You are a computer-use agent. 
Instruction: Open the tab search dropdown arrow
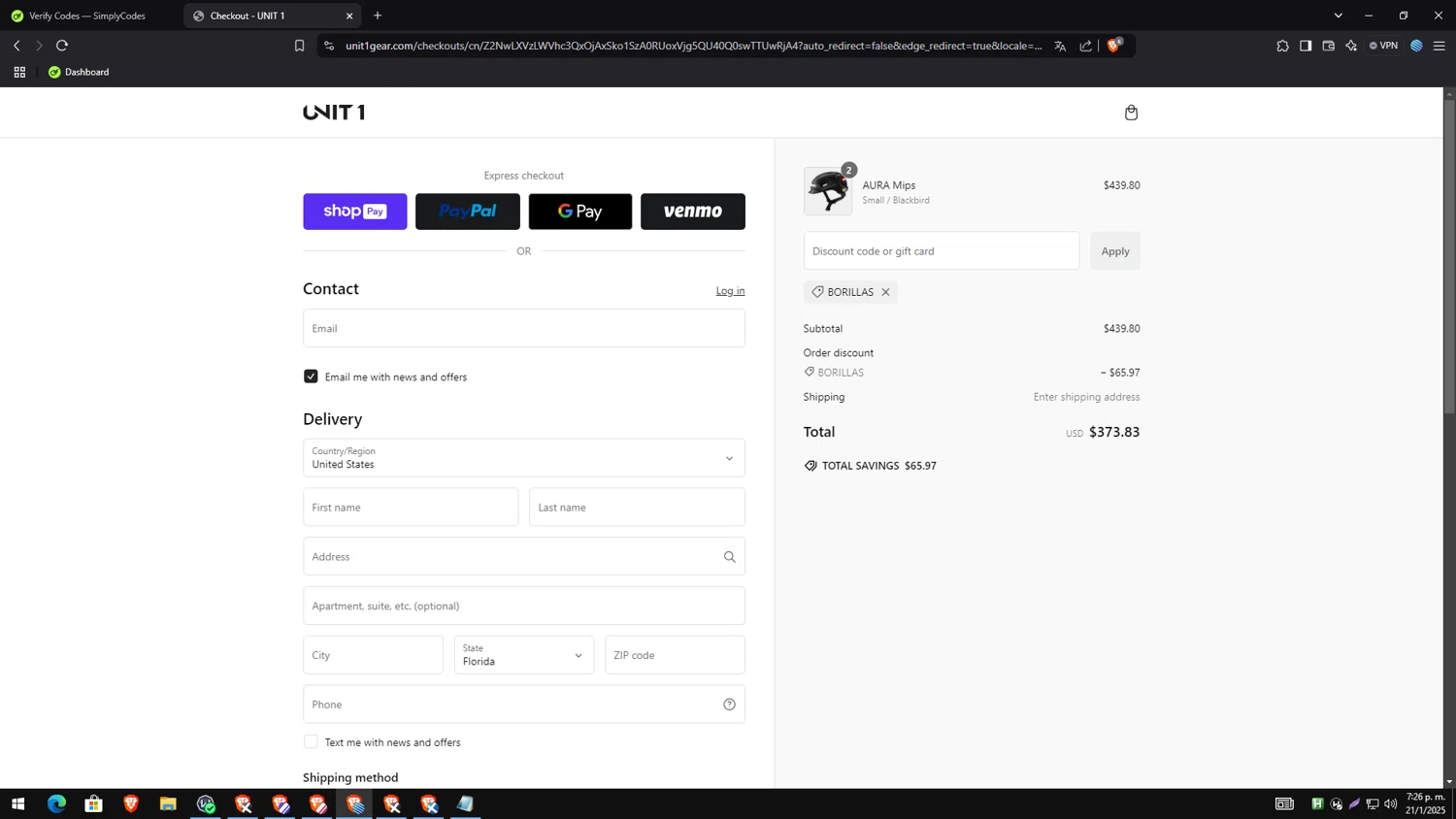1338,16
